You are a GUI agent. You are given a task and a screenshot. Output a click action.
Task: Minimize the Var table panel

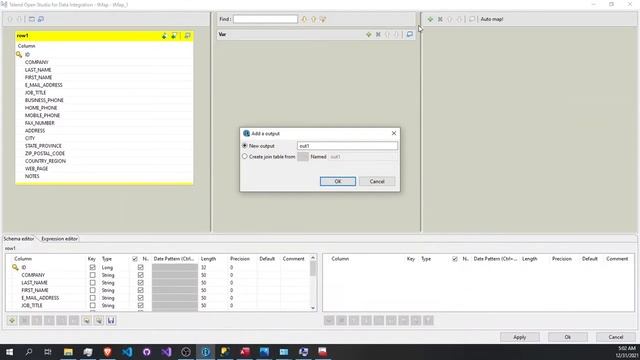pyautogui.click(x=409, y=35)
